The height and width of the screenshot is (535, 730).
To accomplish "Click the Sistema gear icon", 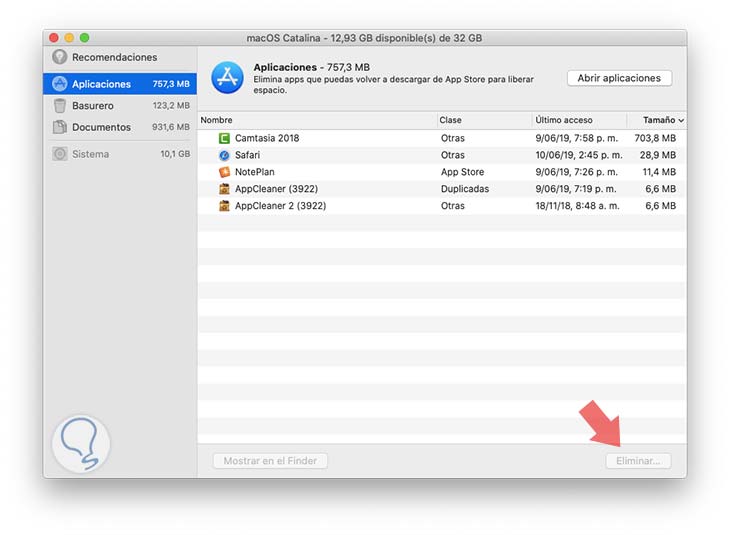I will click(60, 154).
